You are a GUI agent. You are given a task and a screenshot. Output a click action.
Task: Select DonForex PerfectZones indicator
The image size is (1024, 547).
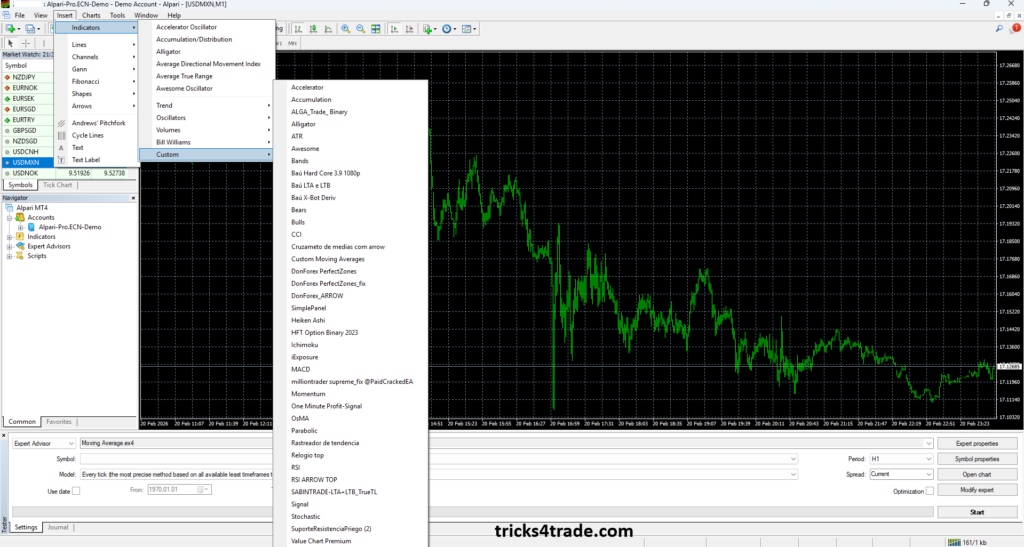tap(324, 272)
